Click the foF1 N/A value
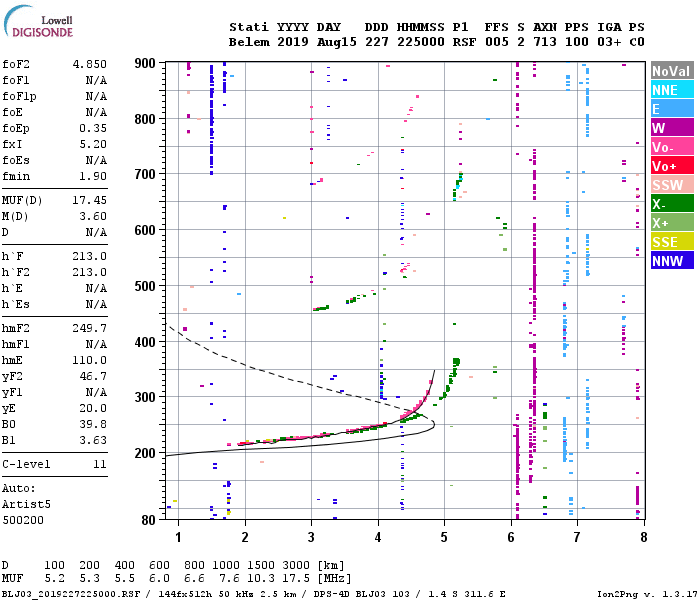Screen dimensions: 700x600 [96, 80]
